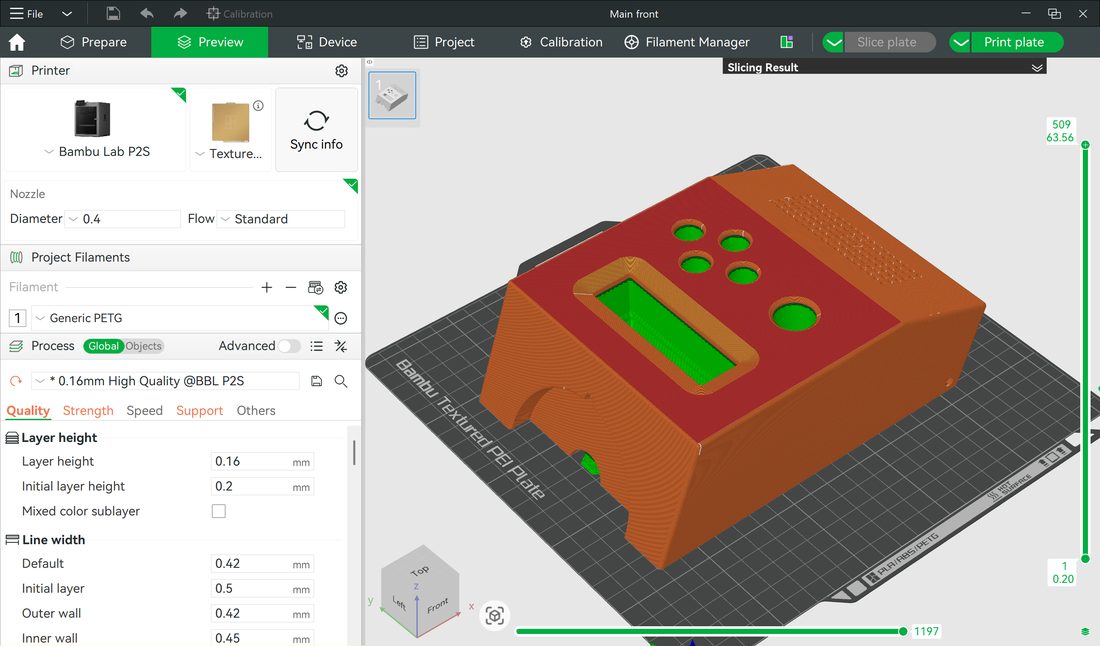
Task: Open filament settings gear icon
Action: point(341,287)
